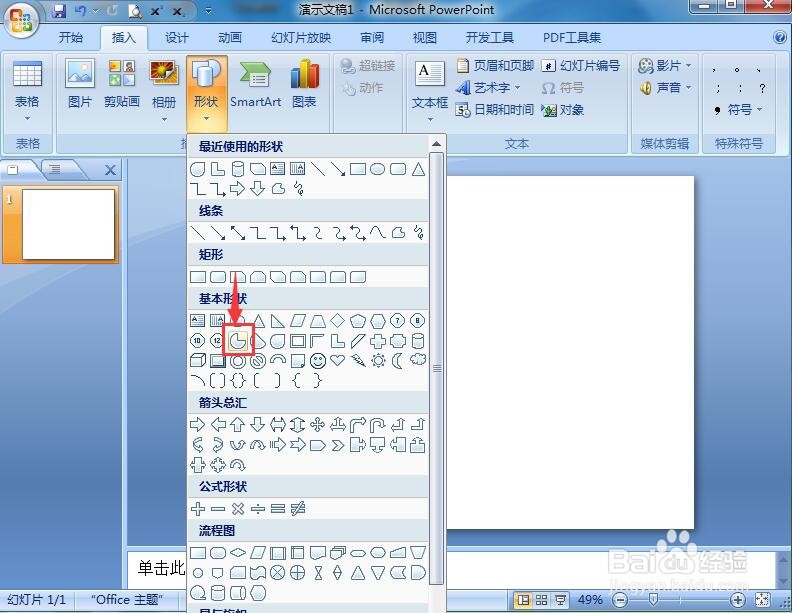Open the 声音 sound dropdown
The height and width of the screenshot is (613, 792).
pyautogui.click(x=688, y=88)
